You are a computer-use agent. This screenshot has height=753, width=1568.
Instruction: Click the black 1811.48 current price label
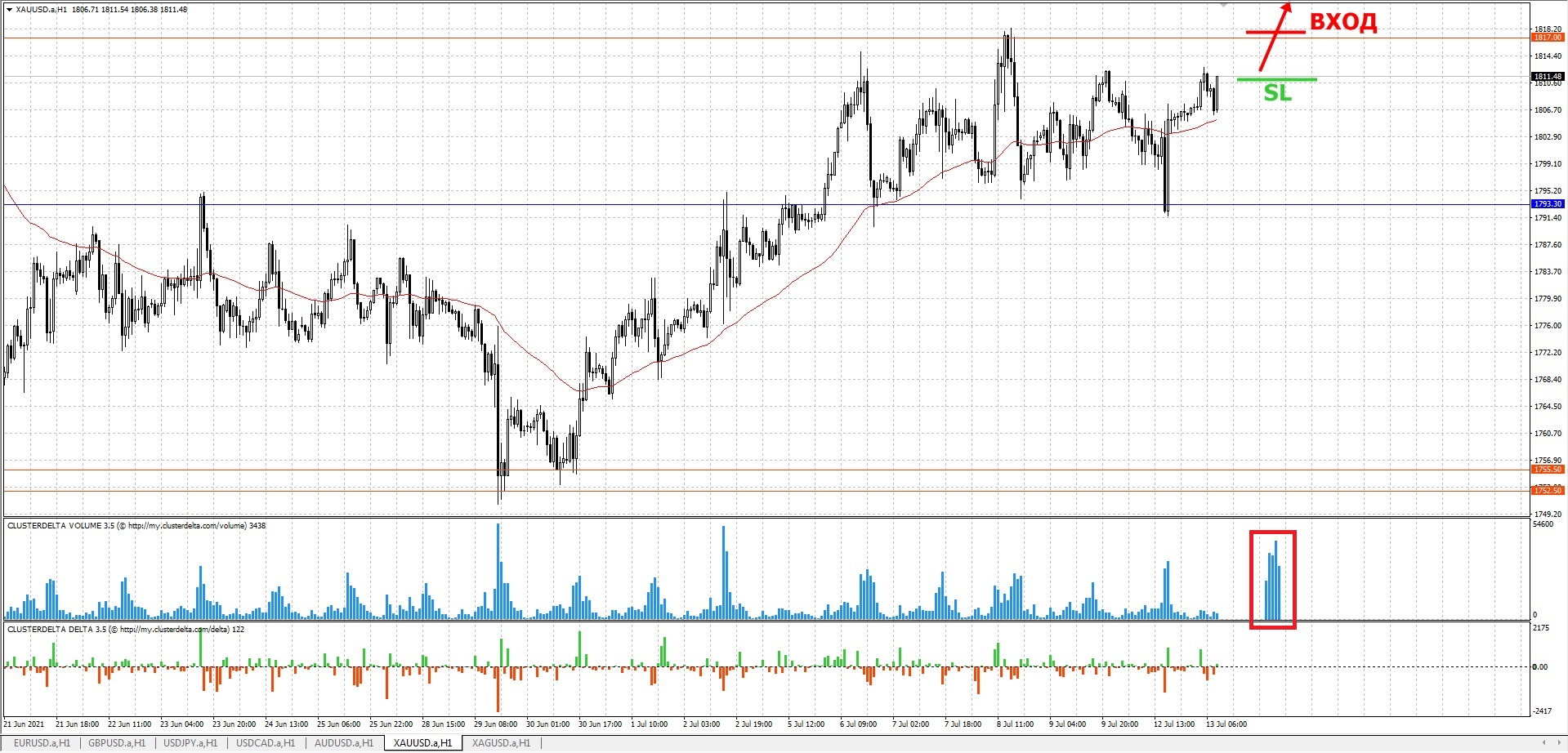[1547, 77]
